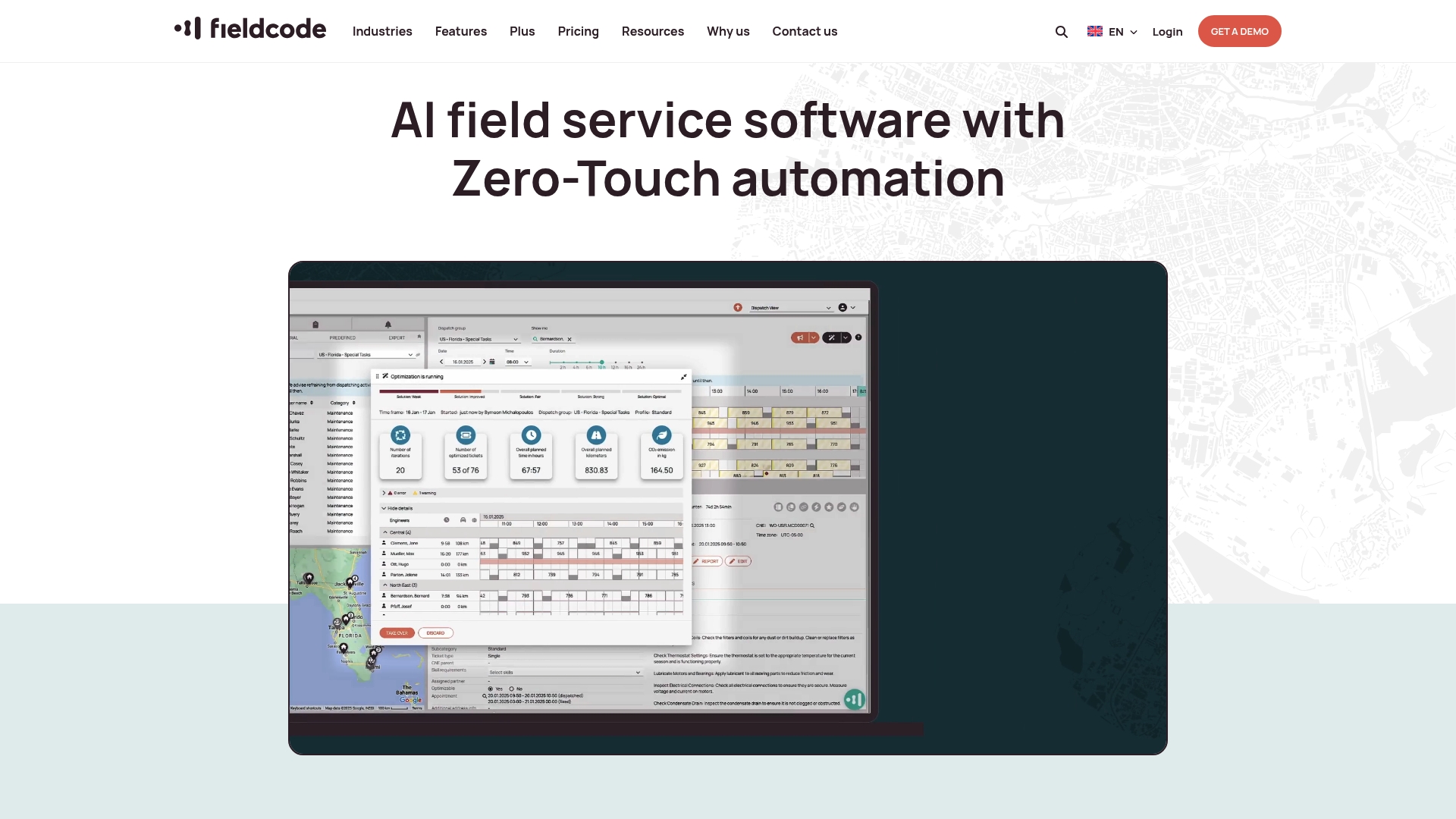This screenshot has width=1456, height=819.
Task: Set the Duration slider to 10h marker
Action: click(602, 362)
